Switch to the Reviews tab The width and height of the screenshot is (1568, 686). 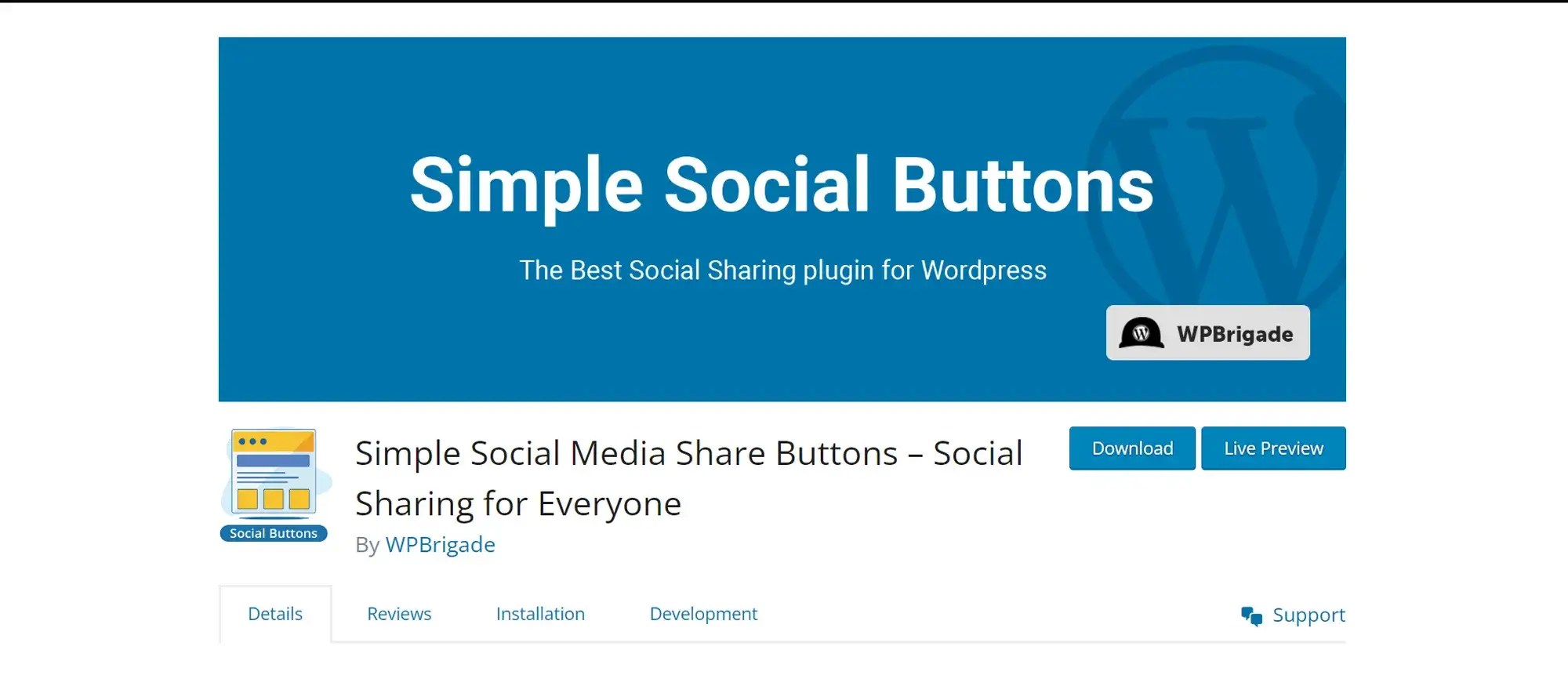click(x=399, y=614)
